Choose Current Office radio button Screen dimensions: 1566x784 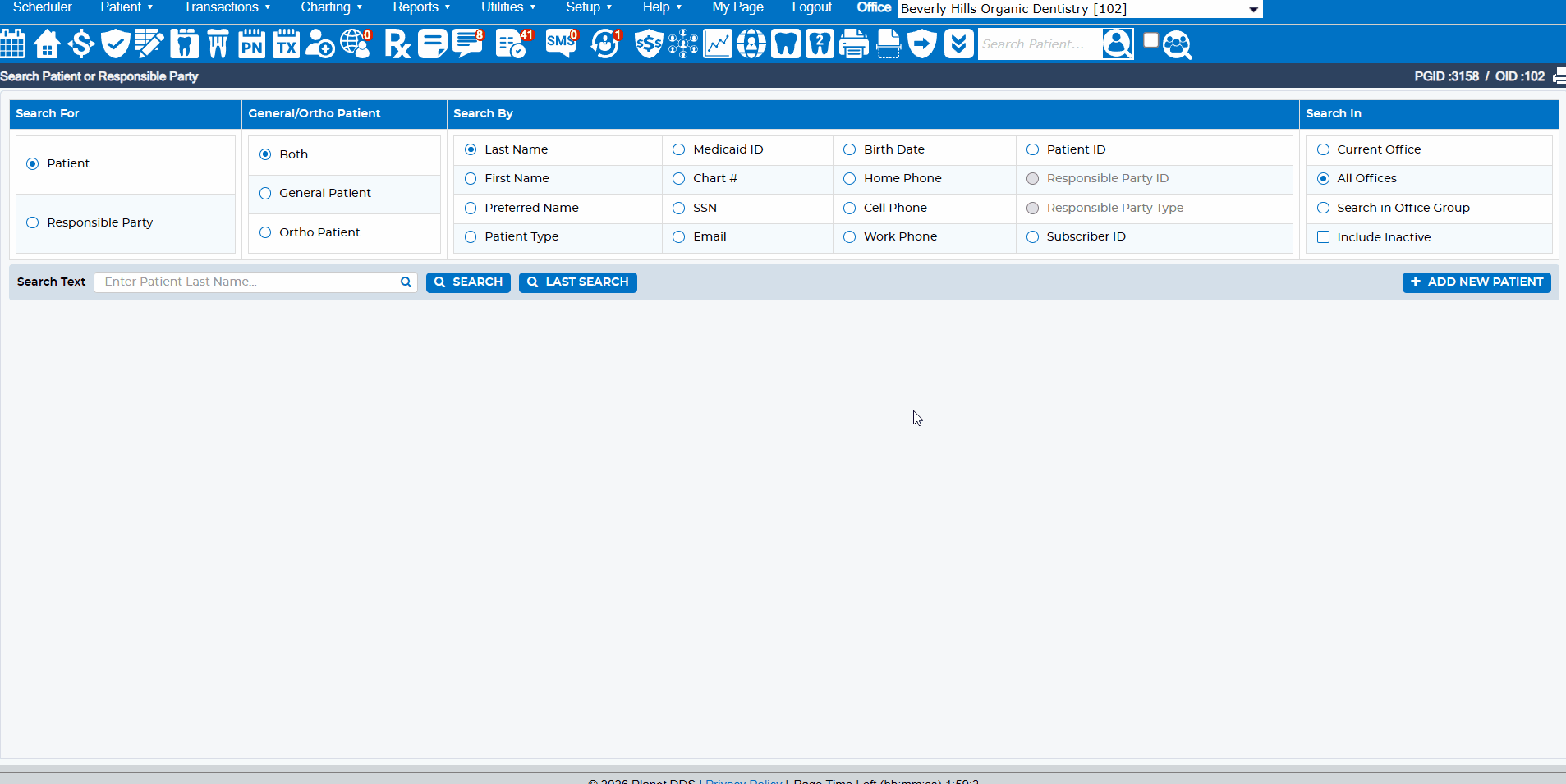(1323, 149)
